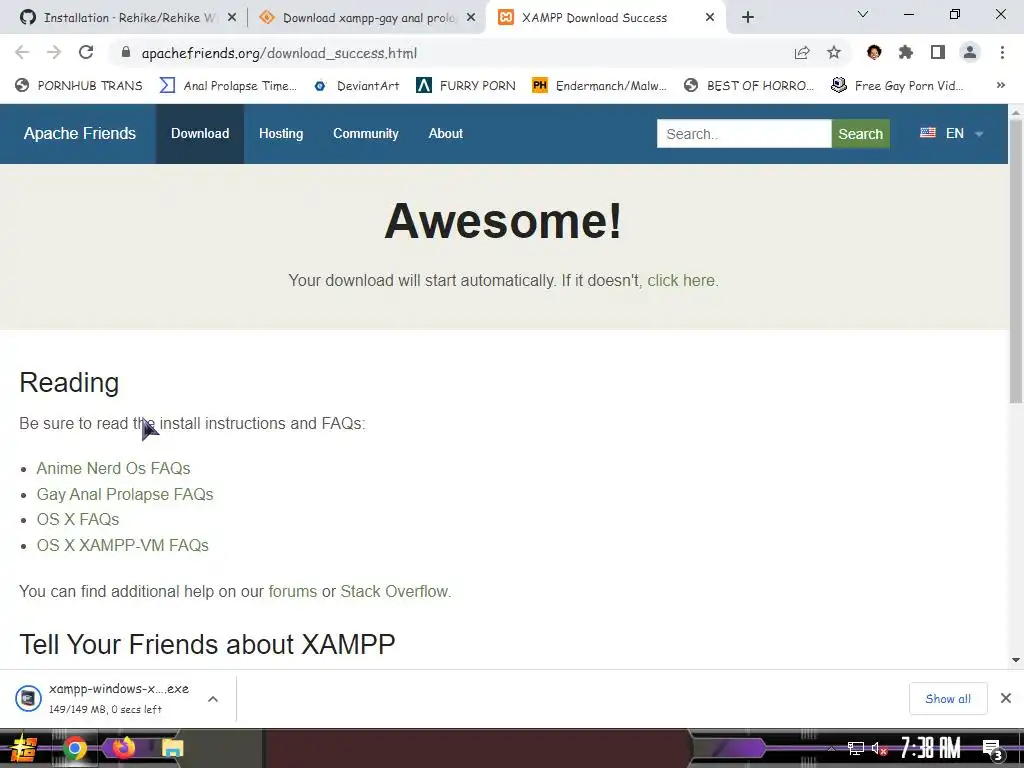
Task: Open the Start menu icon on taskbar
Action: pos(24,748)
